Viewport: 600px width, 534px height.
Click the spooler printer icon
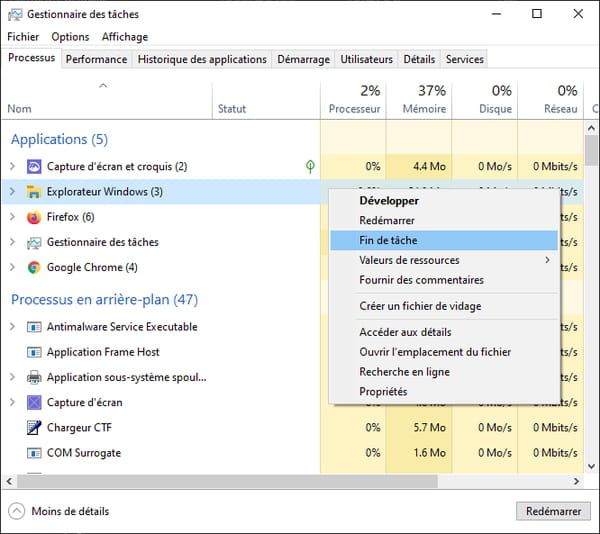pos(34,377)
